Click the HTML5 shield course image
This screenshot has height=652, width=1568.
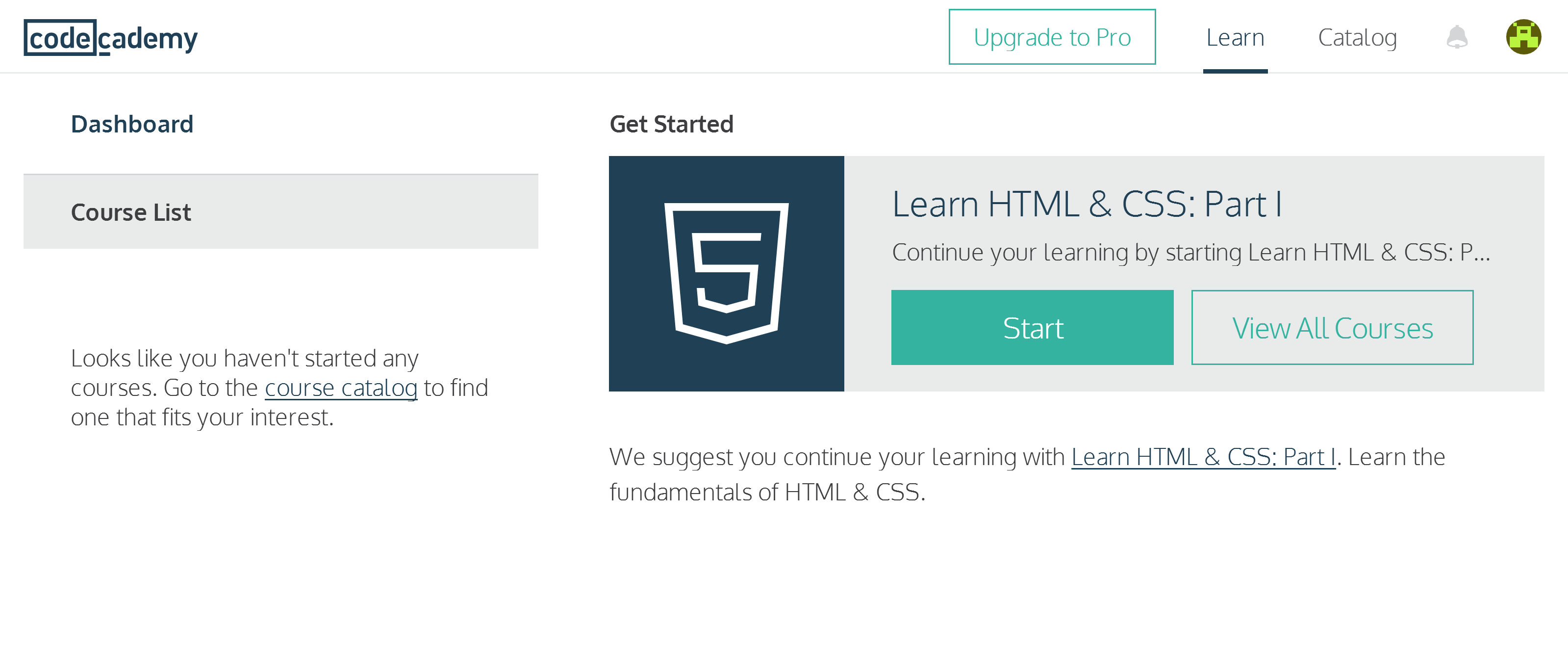coord(726,273)
